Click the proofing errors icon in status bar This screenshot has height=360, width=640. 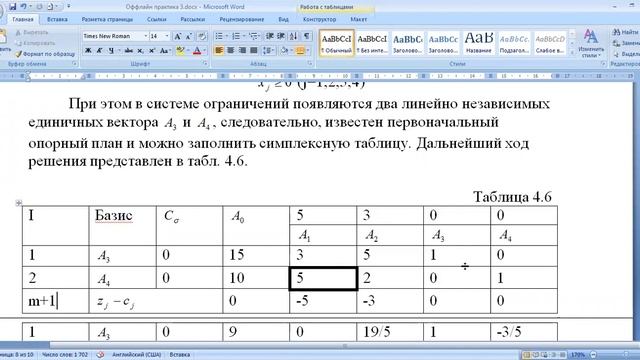tap(100, 355)
